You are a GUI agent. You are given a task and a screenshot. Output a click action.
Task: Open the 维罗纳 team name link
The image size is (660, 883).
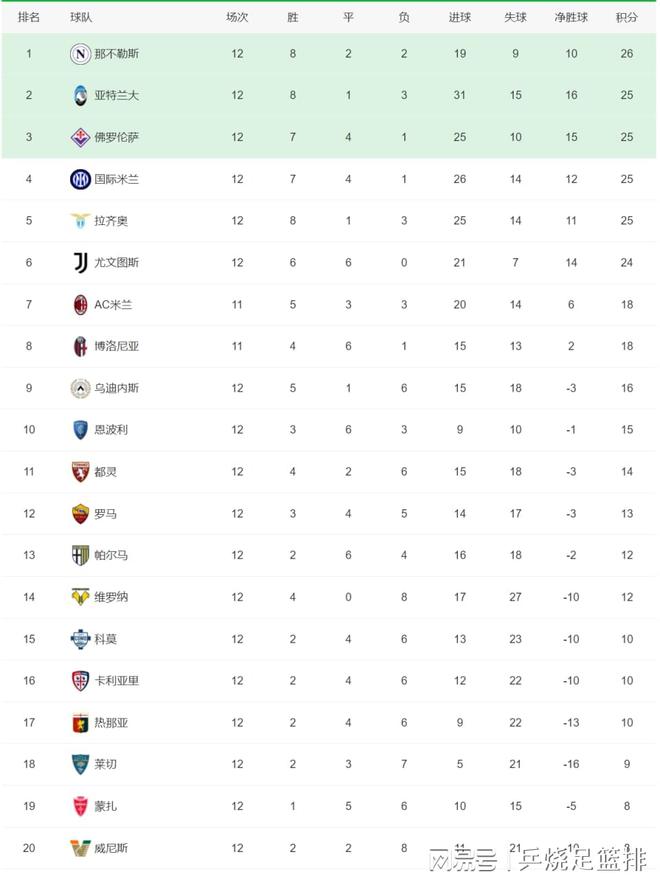click(x=111, y=597)
